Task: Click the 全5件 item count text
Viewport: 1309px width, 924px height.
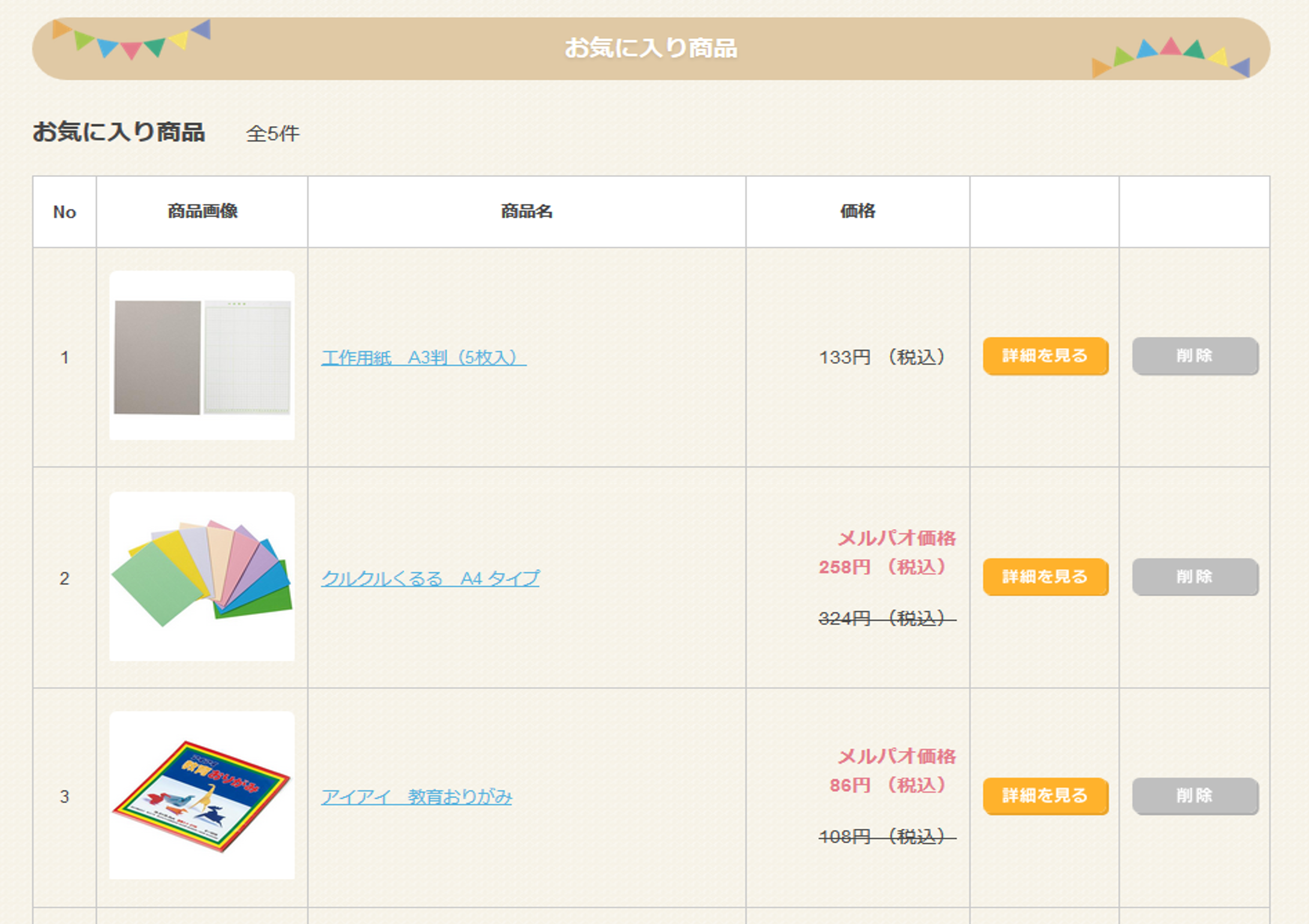Action: click(x=272, y=133)
